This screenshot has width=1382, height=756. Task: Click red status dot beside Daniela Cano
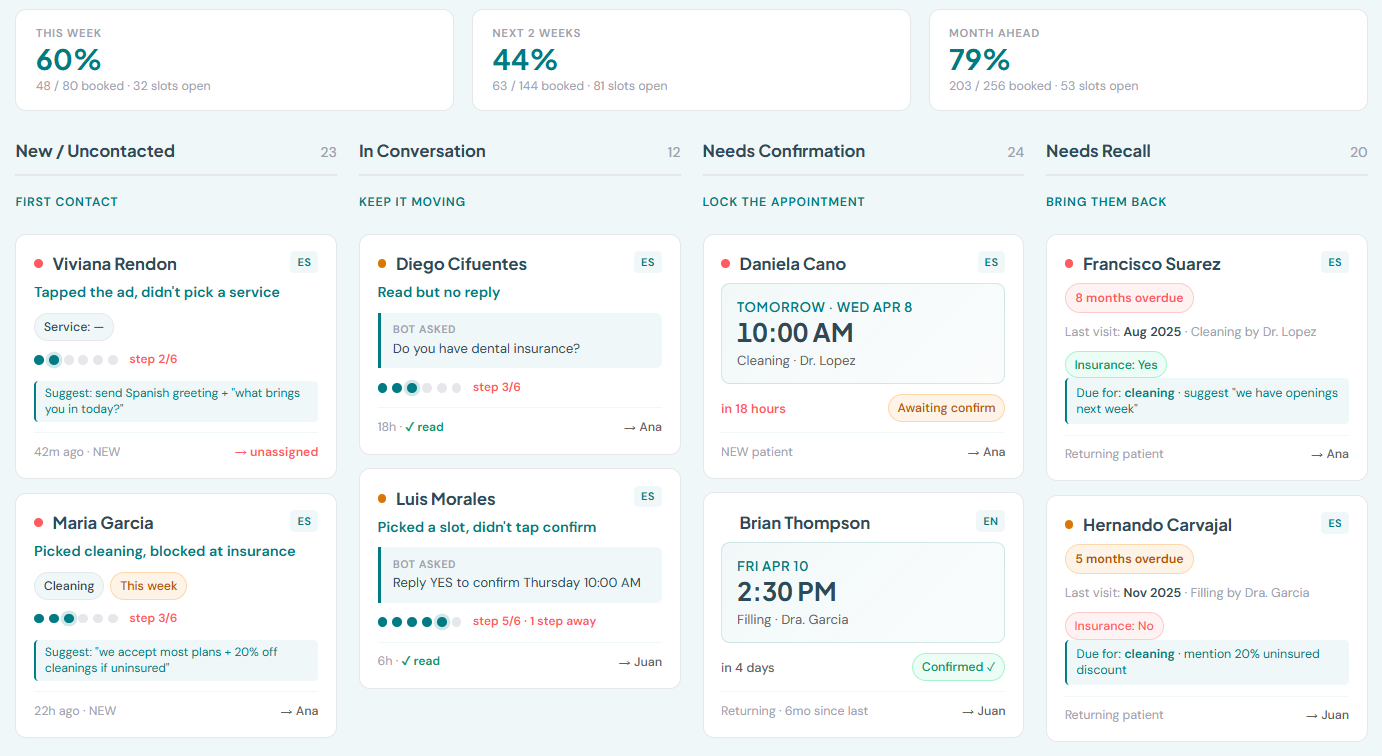coord(725,264)
